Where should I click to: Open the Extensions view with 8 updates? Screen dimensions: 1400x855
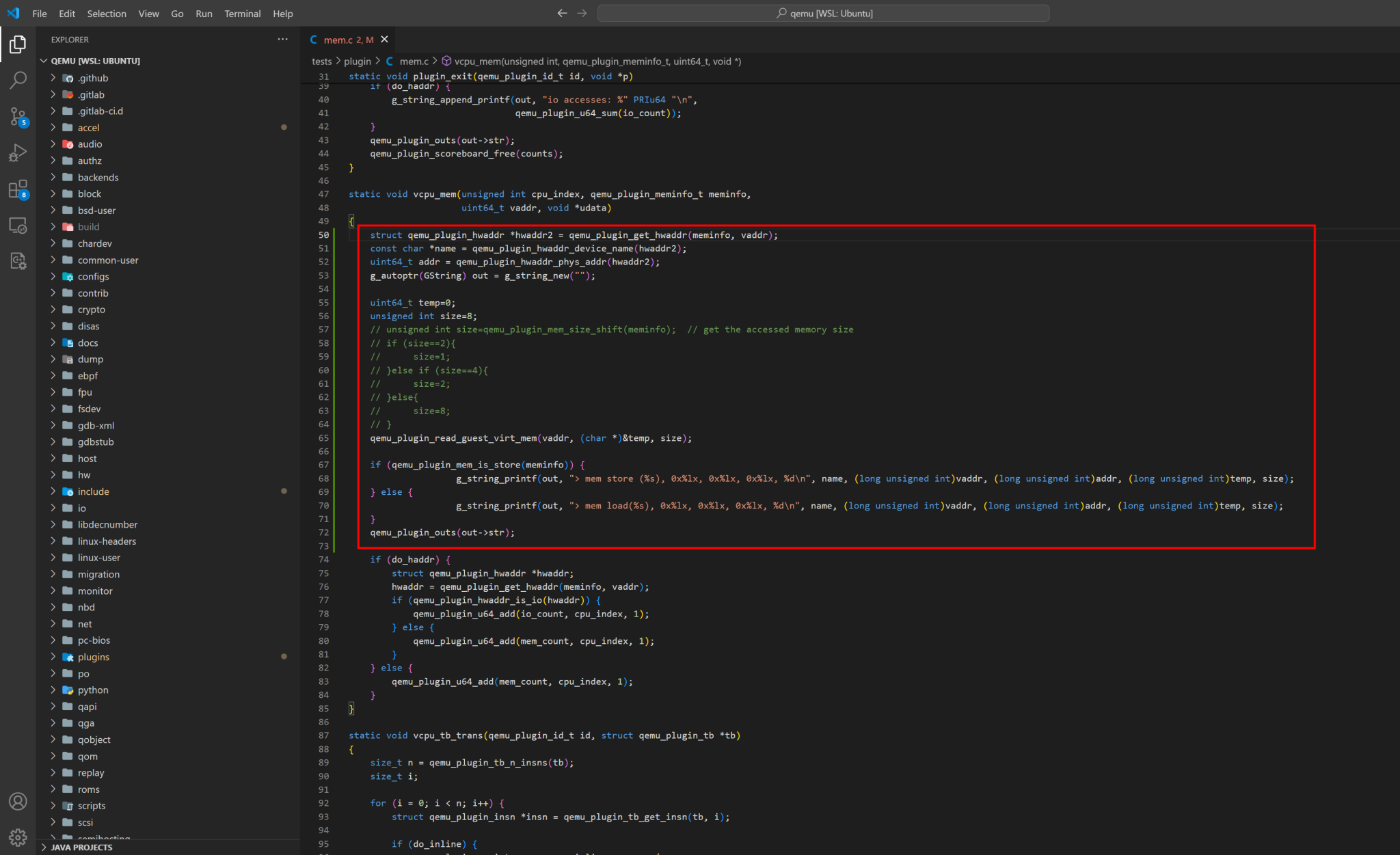[x=18, y=189]
